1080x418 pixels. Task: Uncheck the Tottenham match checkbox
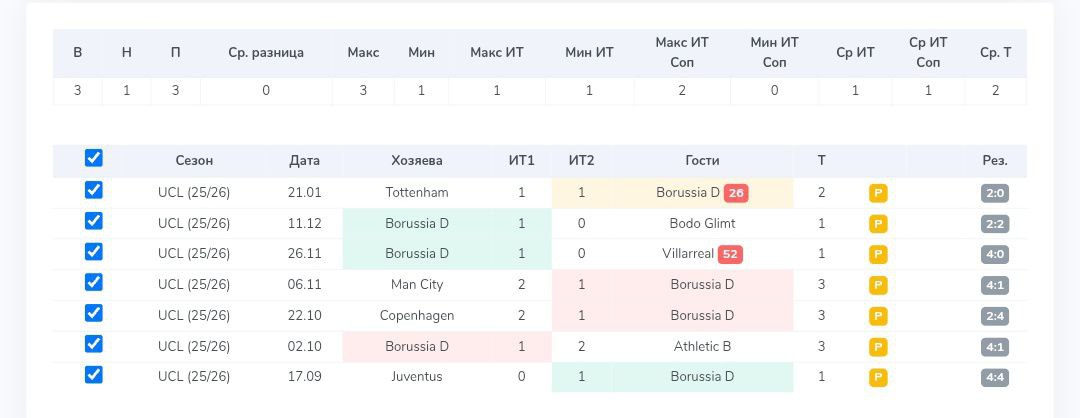coord(94,190)
